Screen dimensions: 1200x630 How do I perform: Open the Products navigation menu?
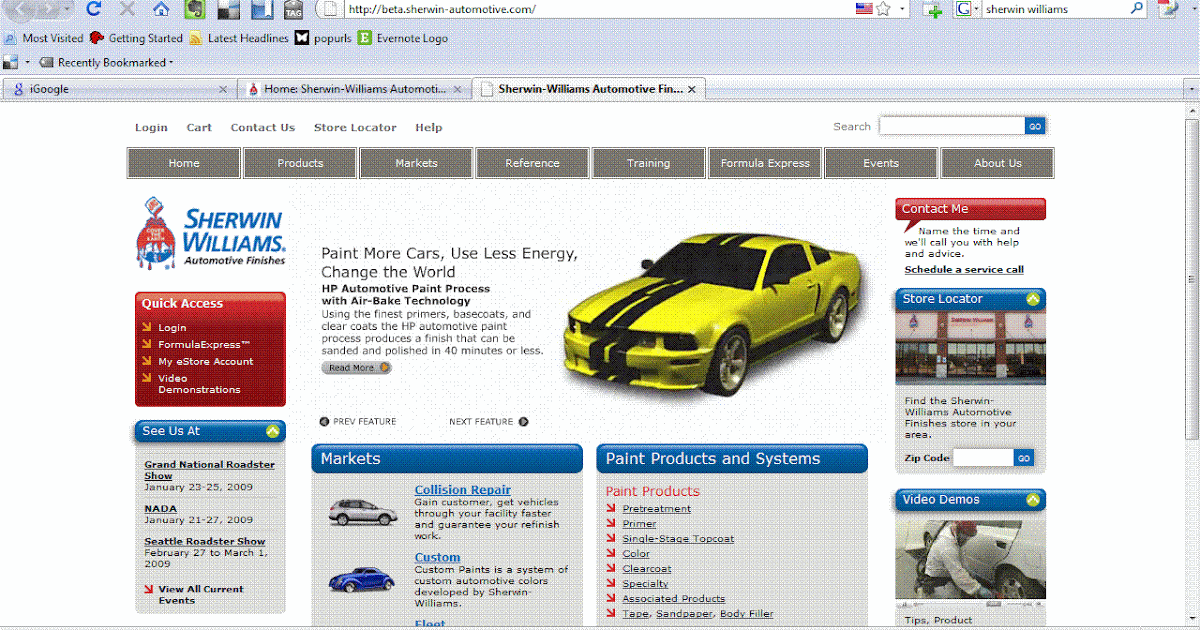click(300, 163)
